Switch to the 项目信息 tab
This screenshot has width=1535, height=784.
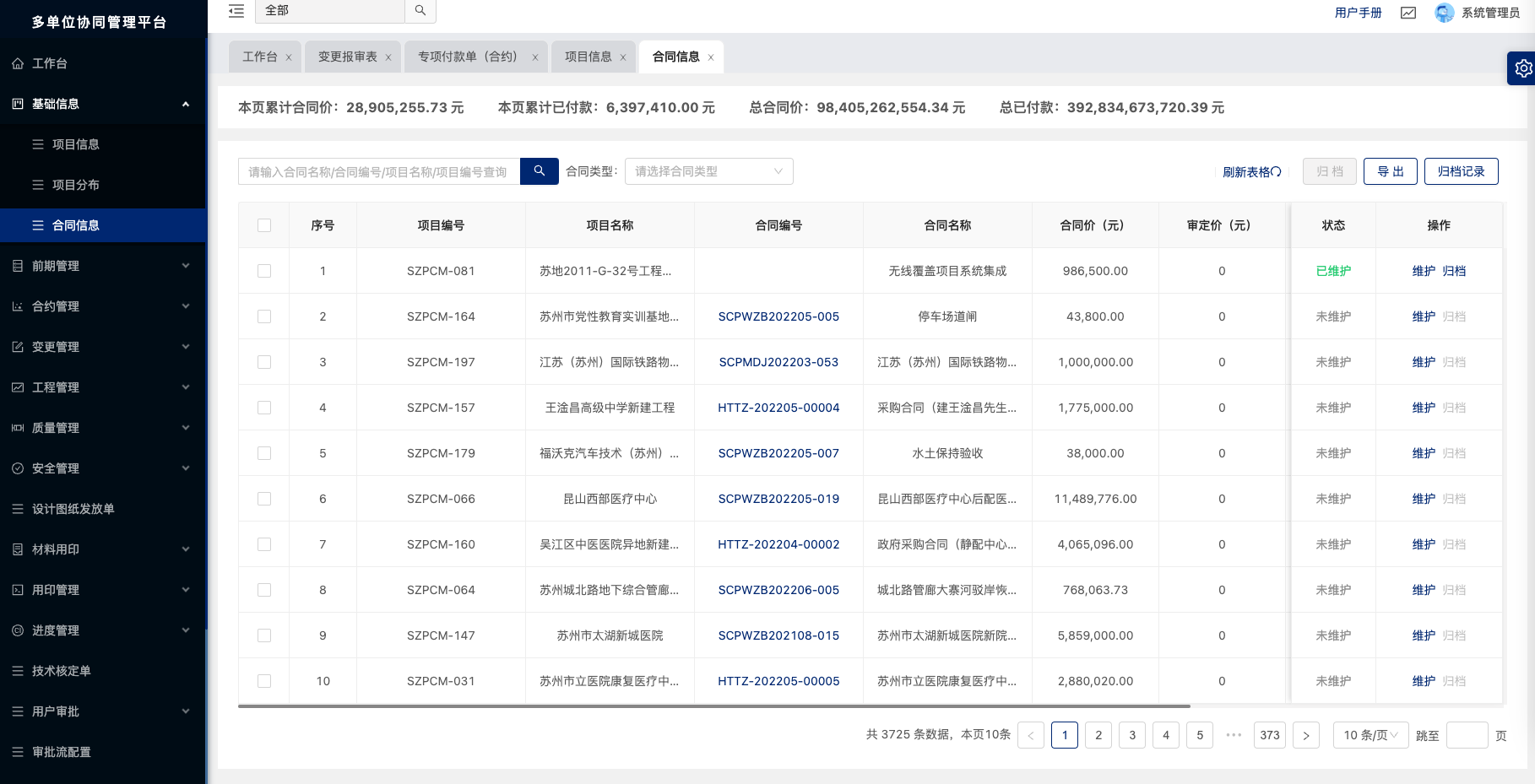[589, 57]
